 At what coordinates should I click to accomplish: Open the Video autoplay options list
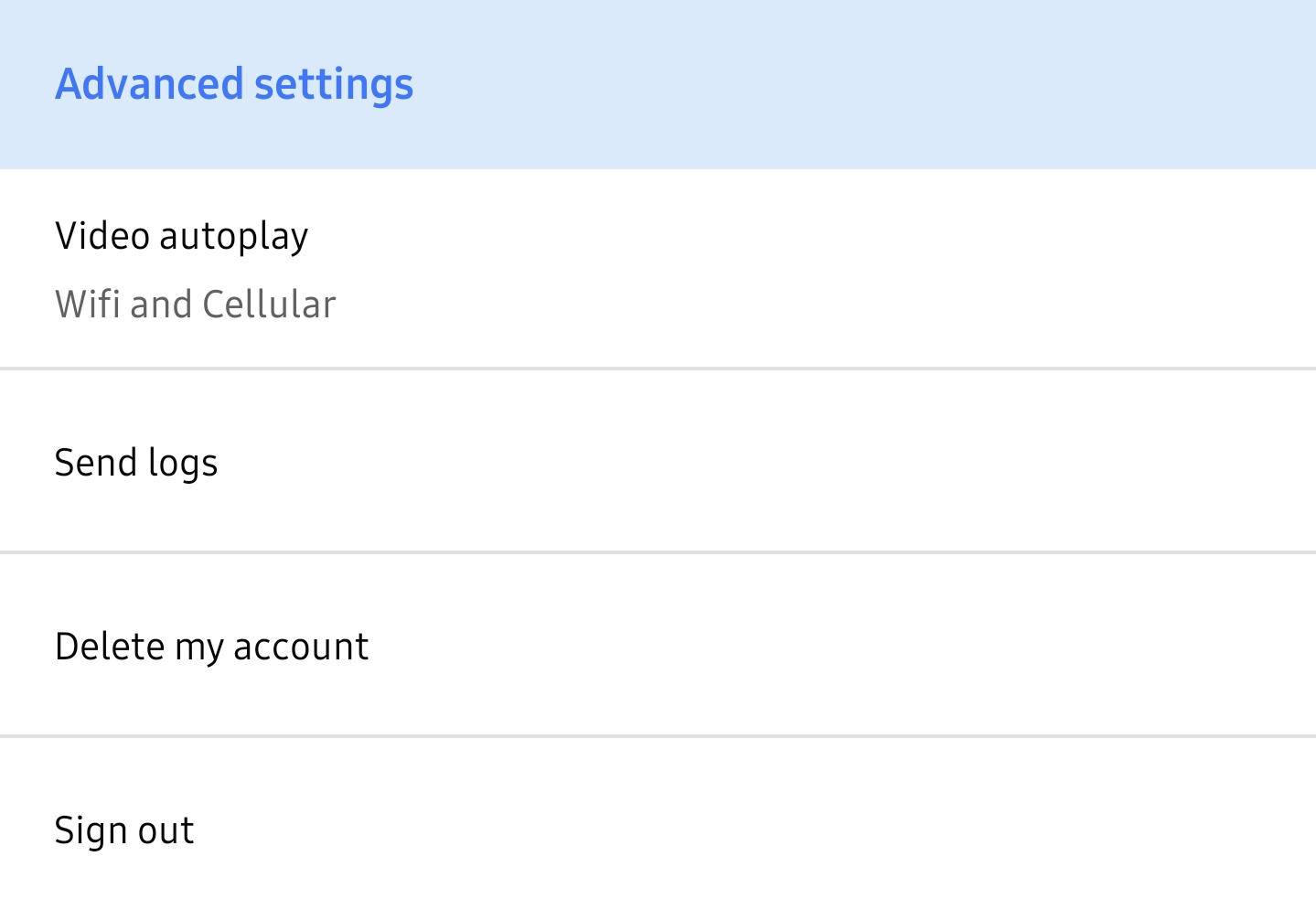658,269
